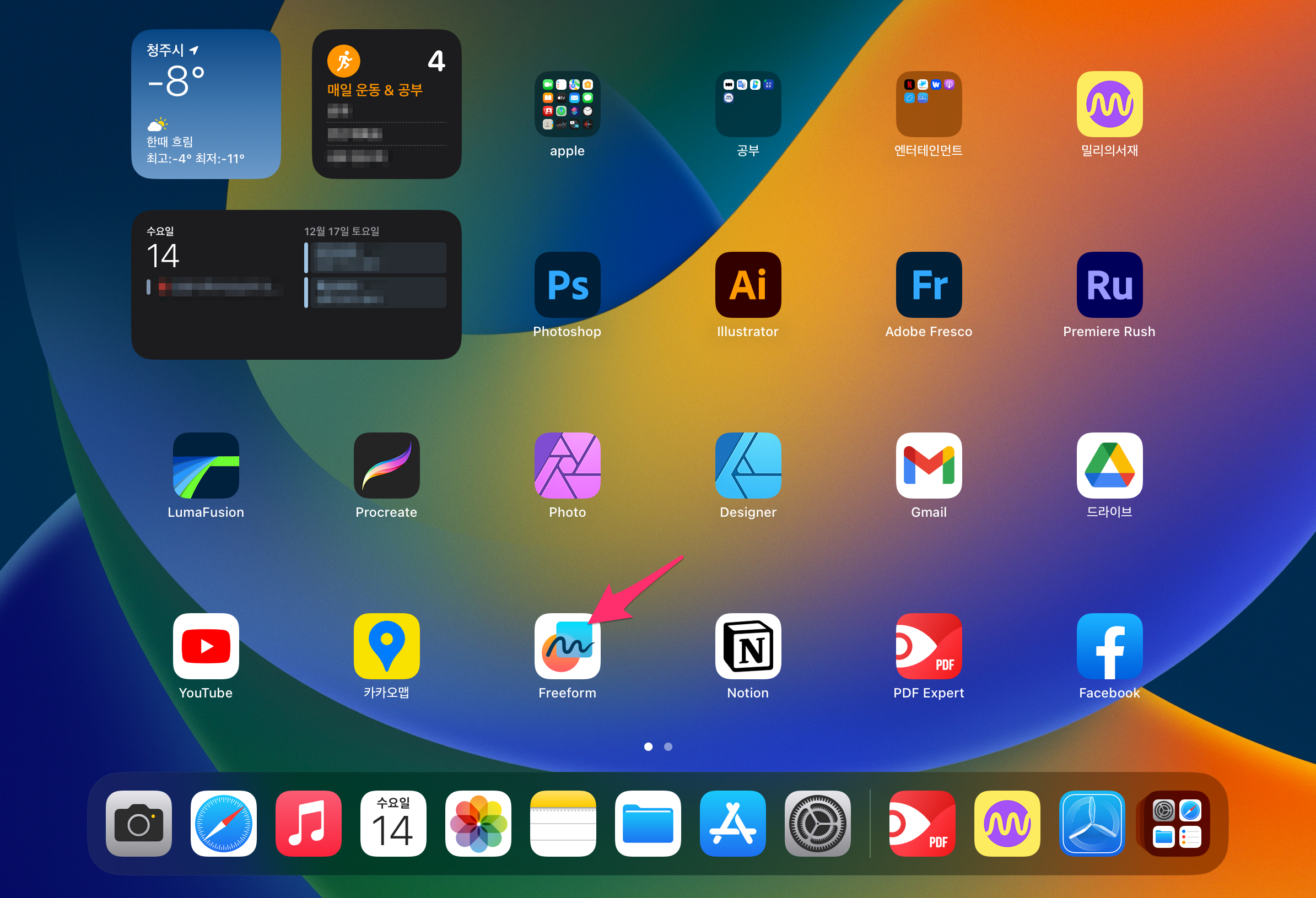Open Safari in the dock

(223, 823)
